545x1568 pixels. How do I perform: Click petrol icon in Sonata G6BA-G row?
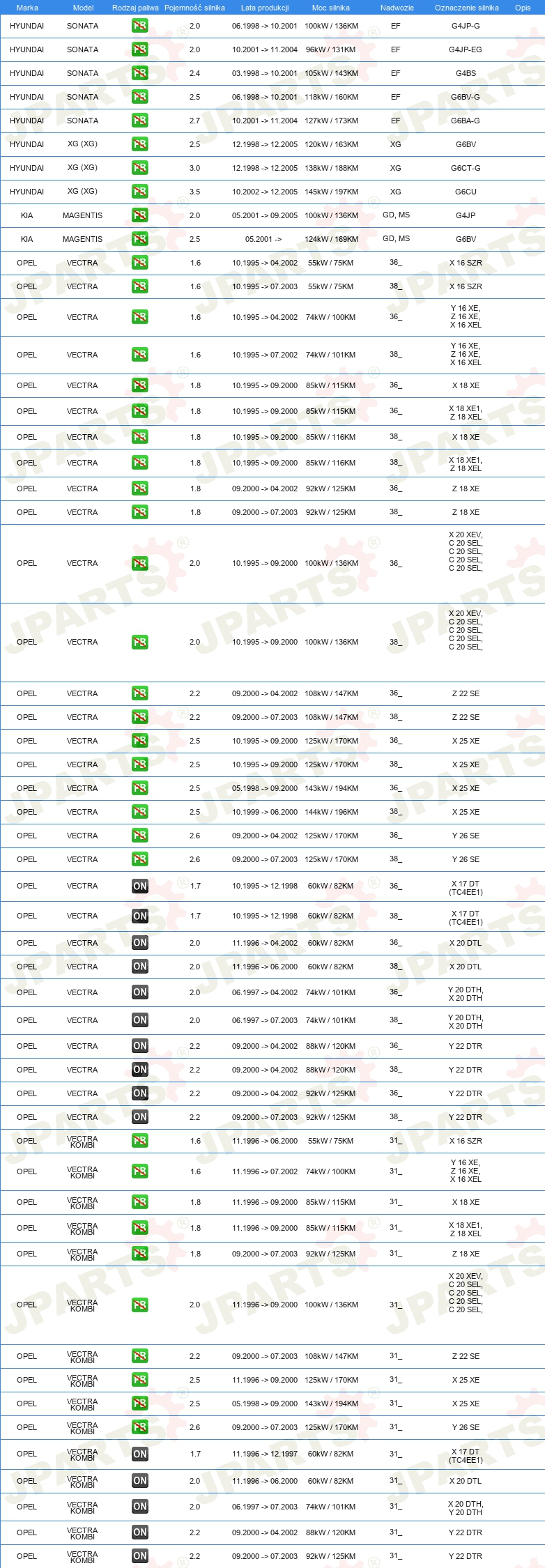pos(139,121)
